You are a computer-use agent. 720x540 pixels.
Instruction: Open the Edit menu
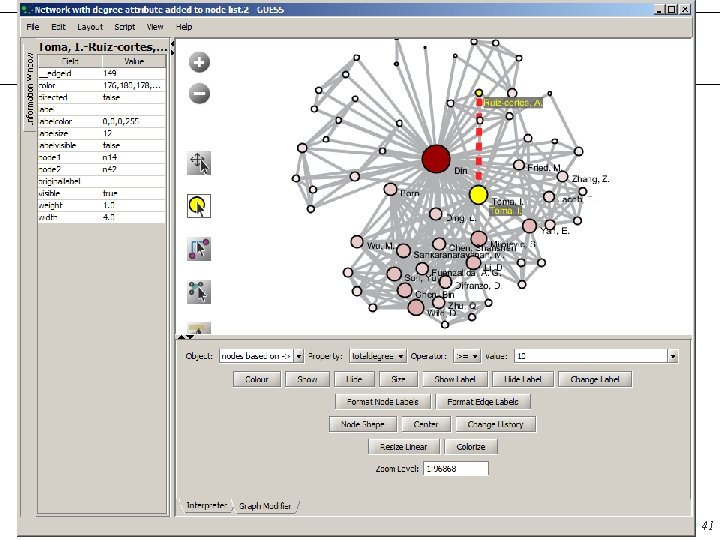click(x=58, y=27)
